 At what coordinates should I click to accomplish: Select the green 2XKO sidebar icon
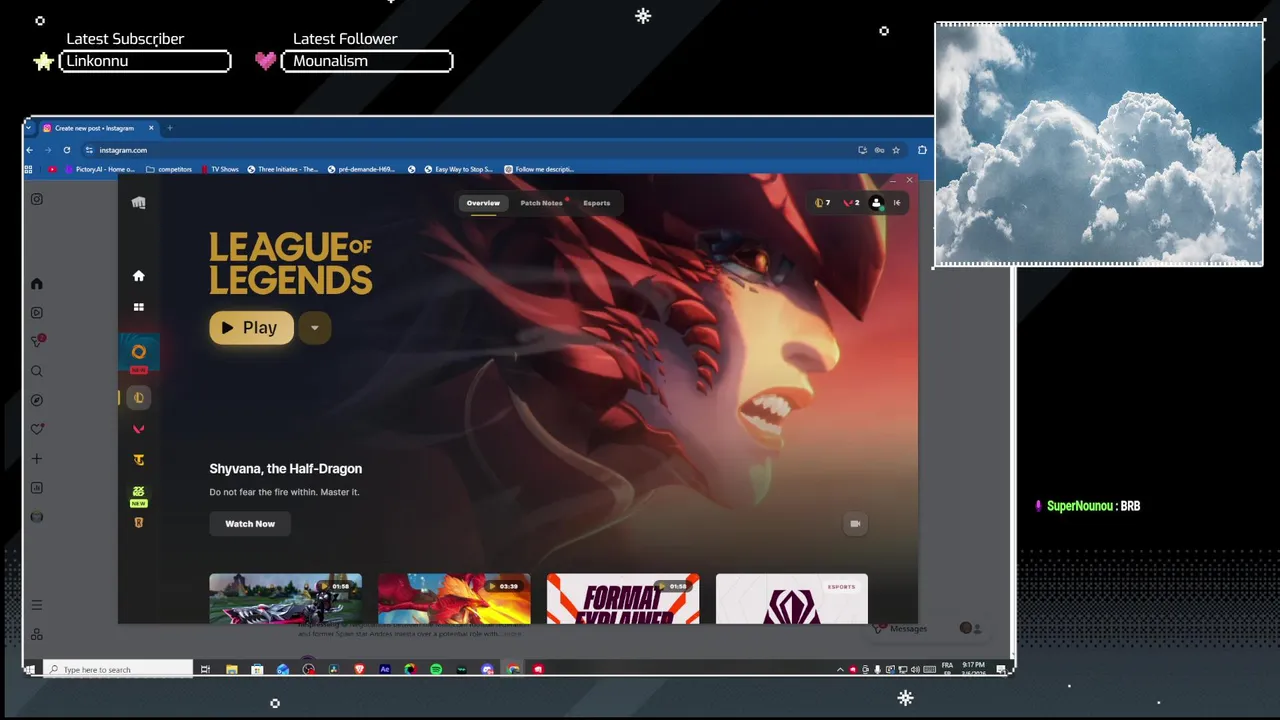(139, 492)
